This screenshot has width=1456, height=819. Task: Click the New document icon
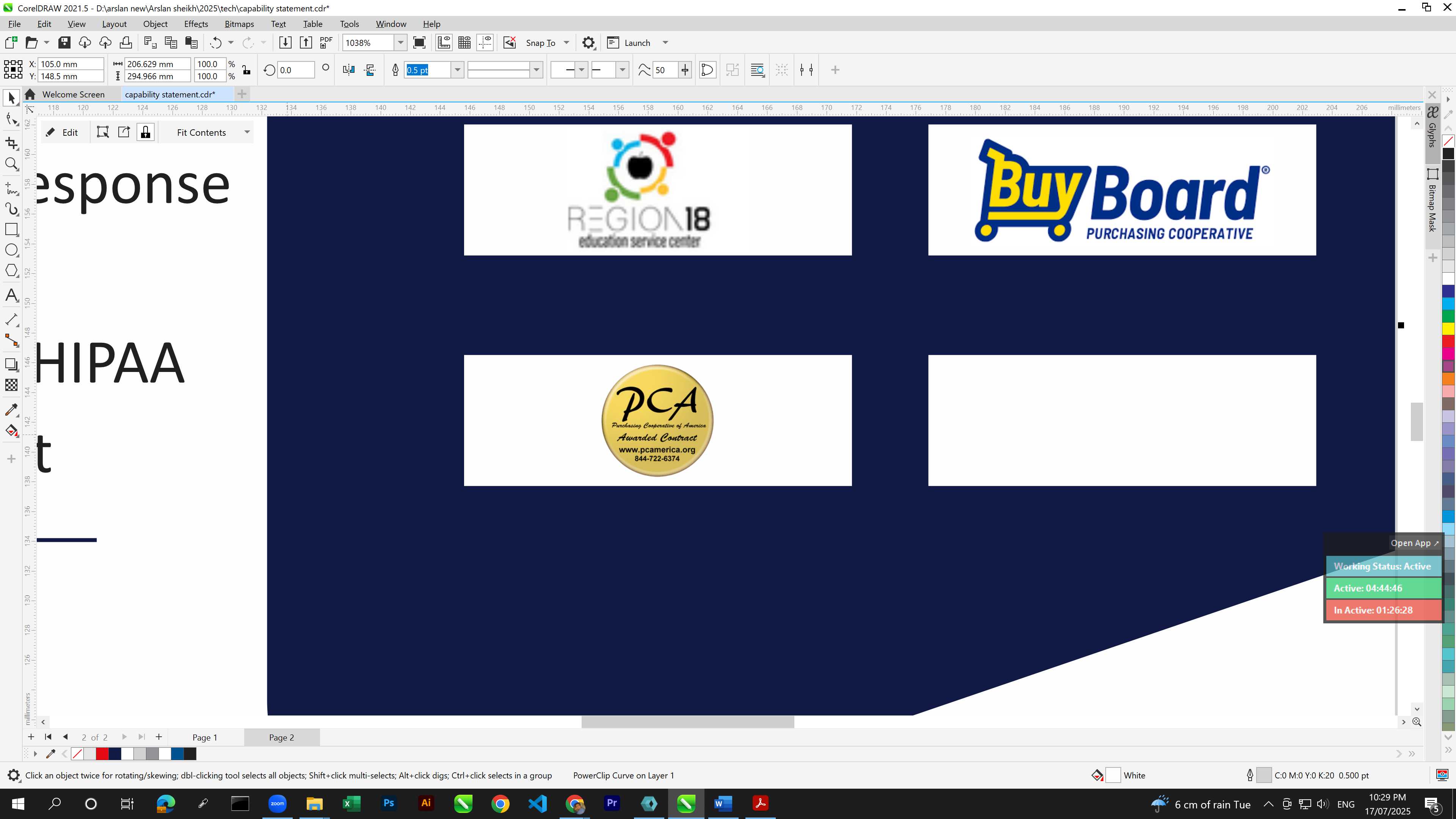[11, 42]
